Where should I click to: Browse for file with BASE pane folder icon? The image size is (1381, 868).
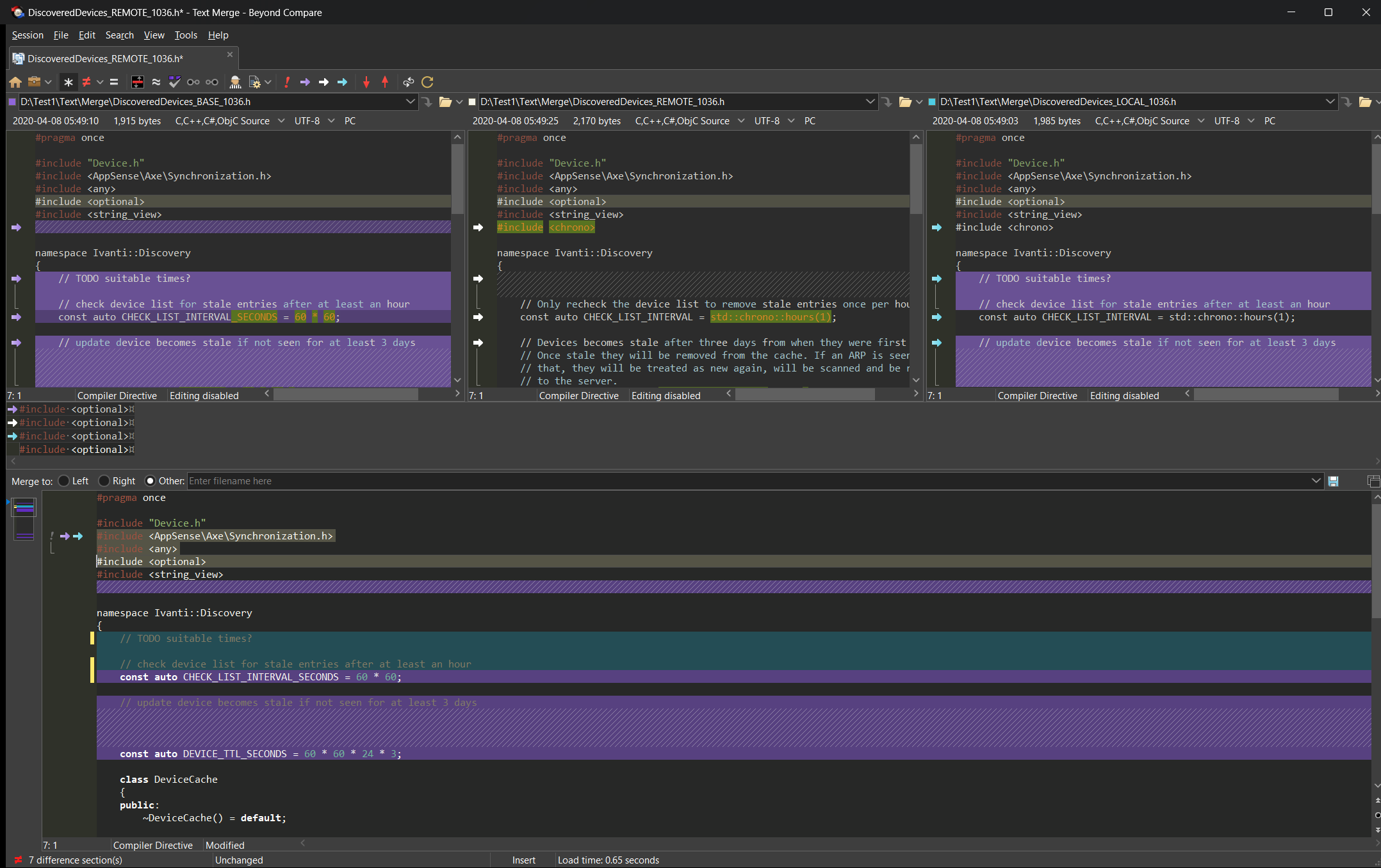click(445, 101)
